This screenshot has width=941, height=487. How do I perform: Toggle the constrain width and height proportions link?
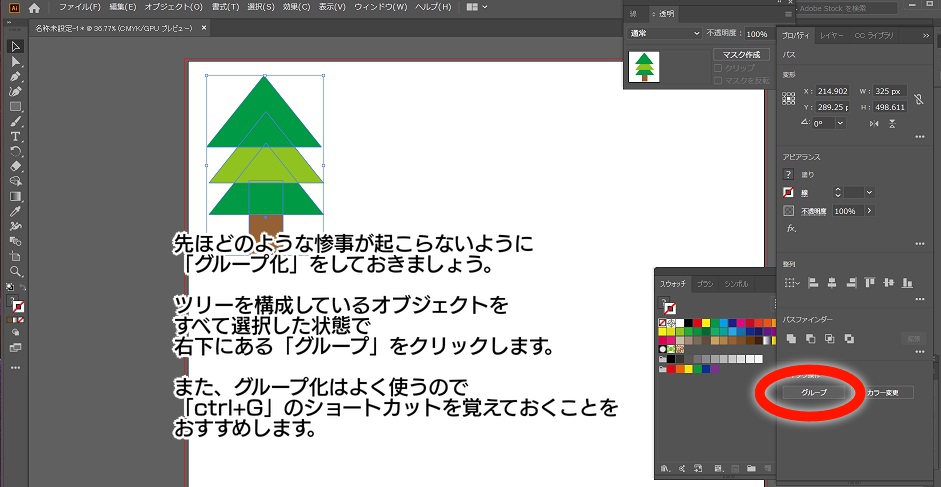coord(918,99)
